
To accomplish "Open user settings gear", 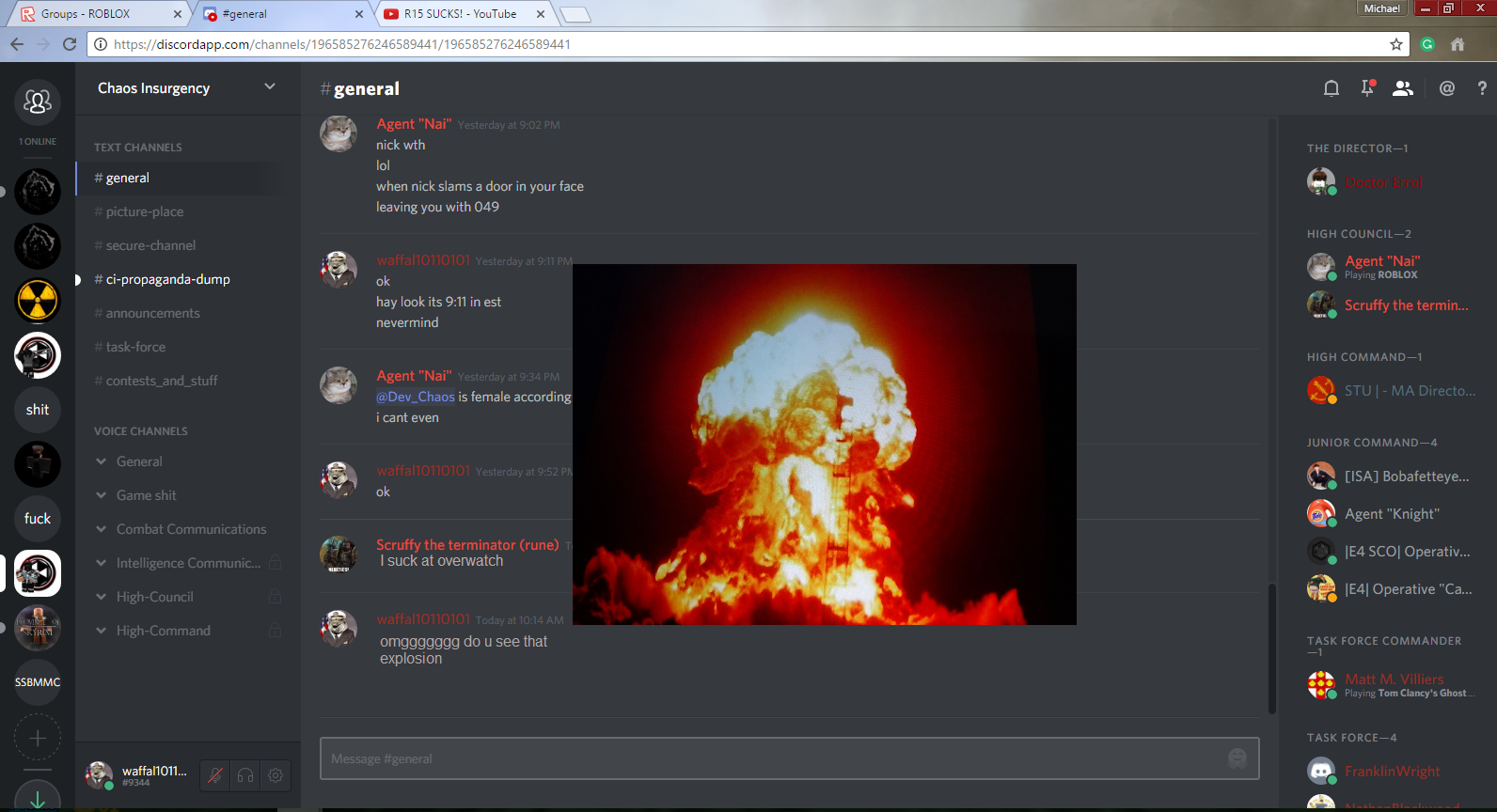I will point(276,775).
